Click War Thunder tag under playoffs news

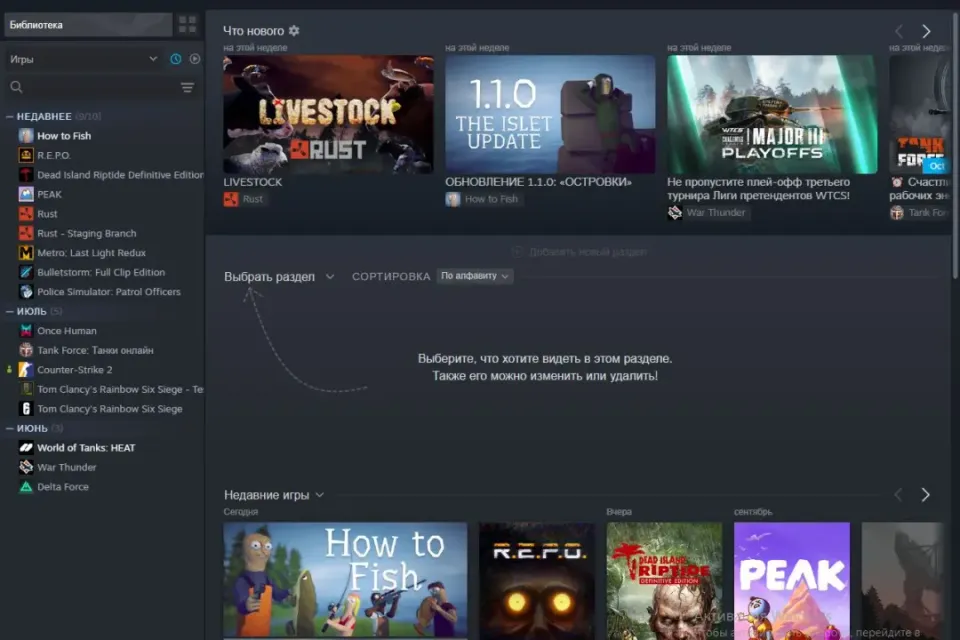(x=707, y=213)
